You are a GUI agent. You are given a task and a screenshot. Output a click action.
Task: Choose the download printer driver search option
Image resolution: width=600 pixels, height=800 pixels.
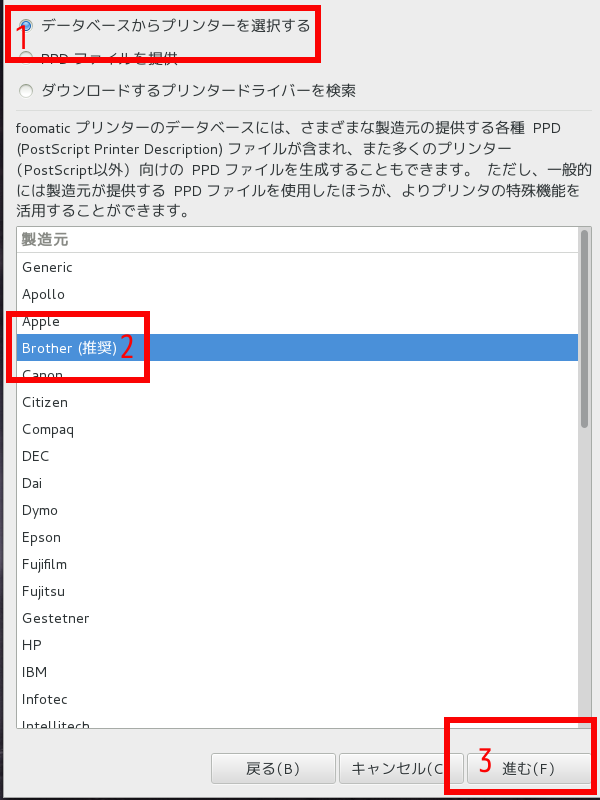[x=26, y=91]
